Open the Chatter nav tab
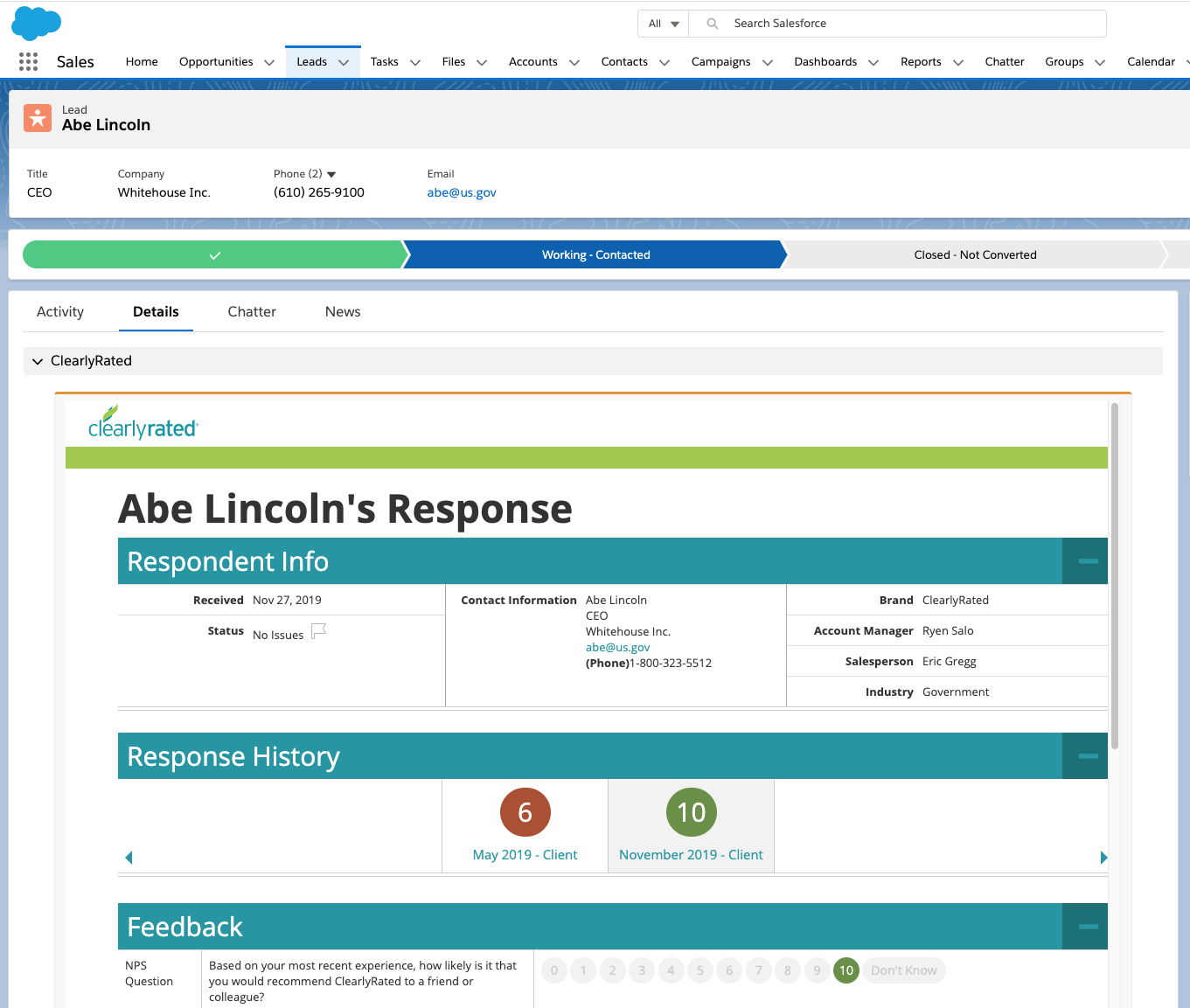Screen dimensions: 1190x1008 point(1005,62)
